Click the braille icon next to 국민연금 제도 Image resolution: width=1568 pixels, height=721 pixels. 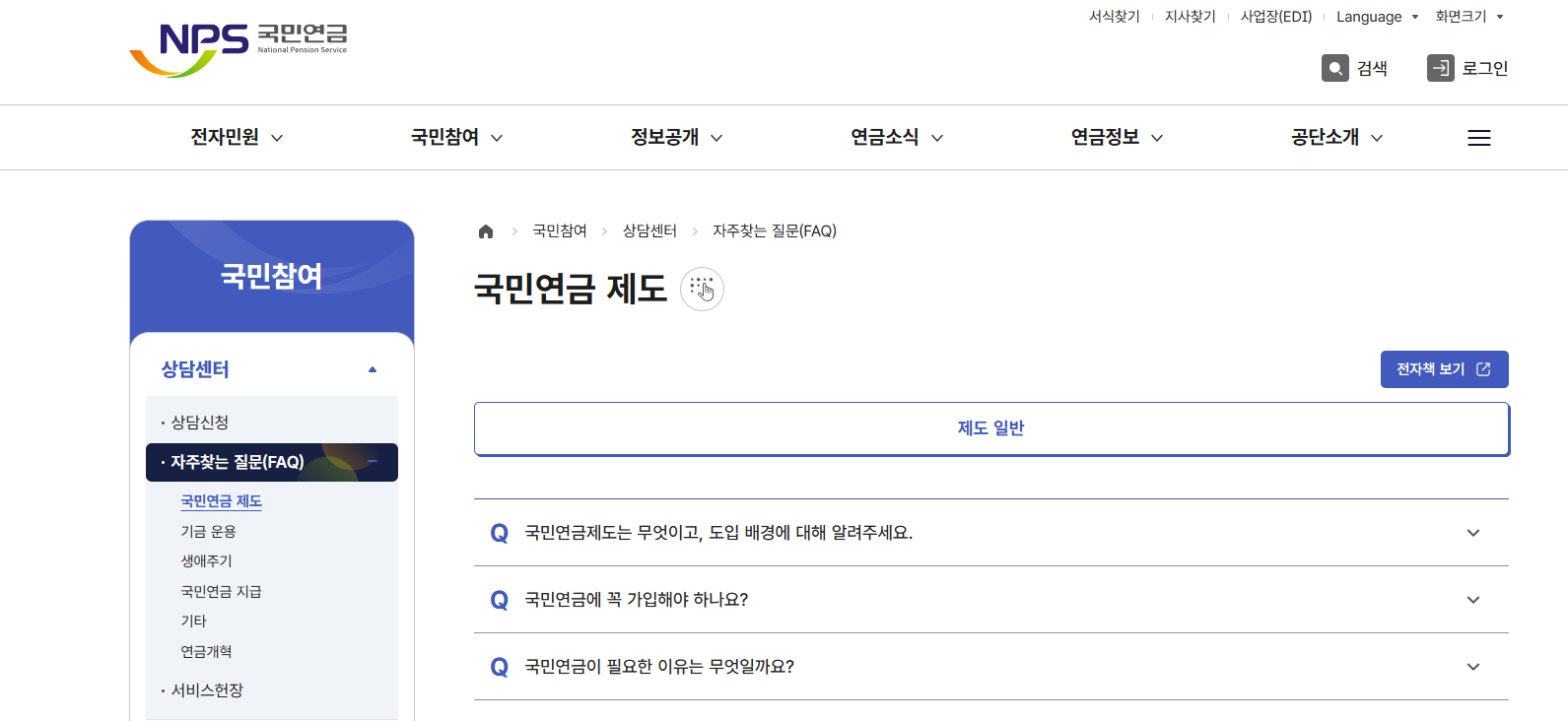pos(703,289)
